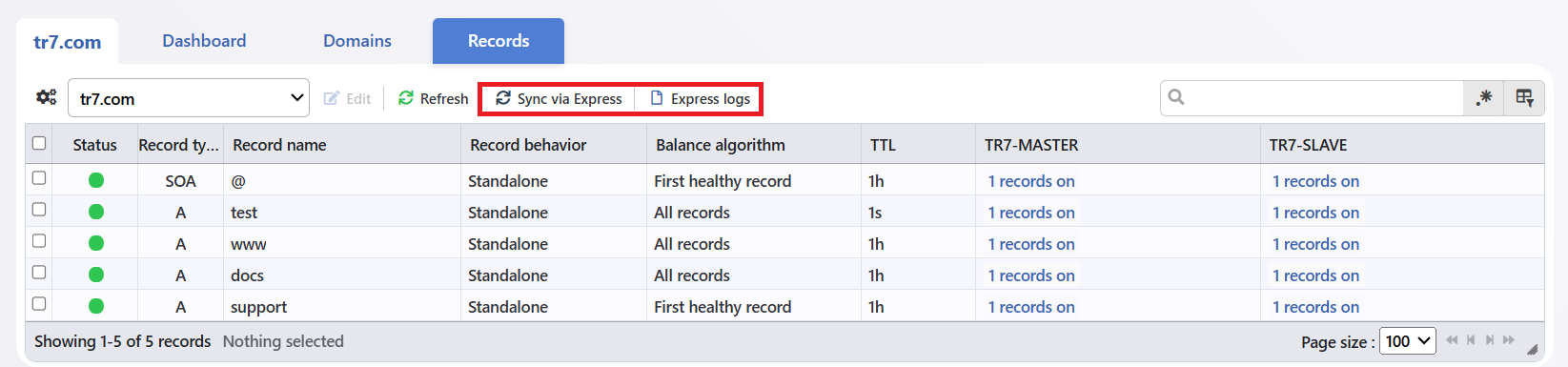Check the docs record row checkbox

point(39,272)
